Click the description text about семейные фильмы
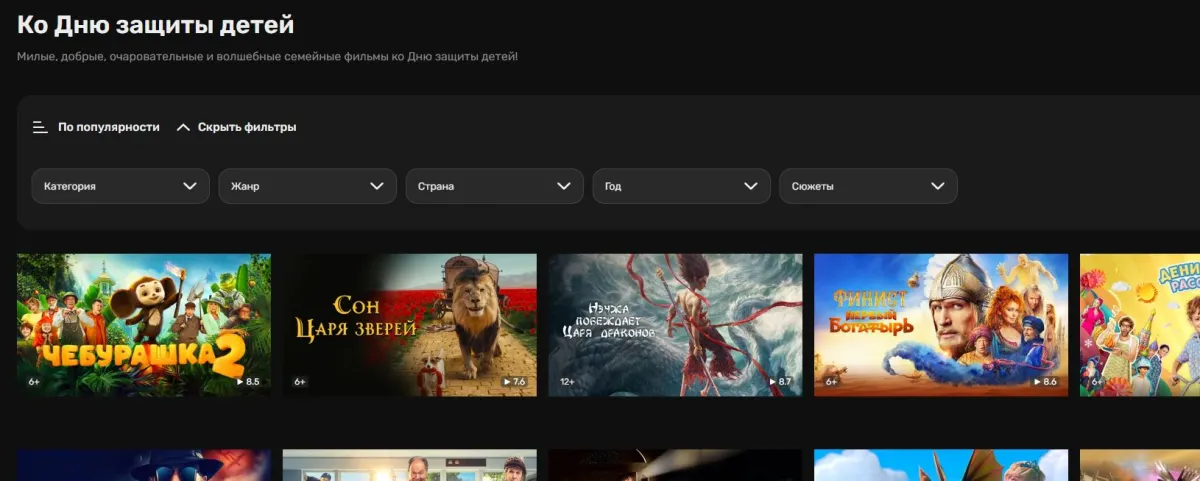 pos(267,56)
